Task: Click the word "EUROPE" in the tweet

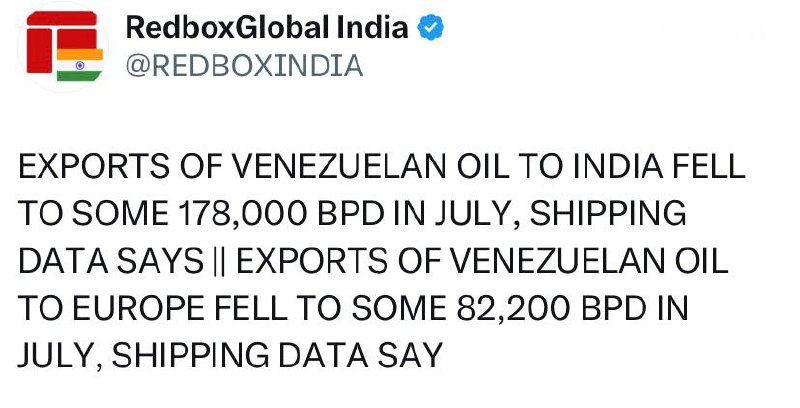Action: (x=138, y=309)
